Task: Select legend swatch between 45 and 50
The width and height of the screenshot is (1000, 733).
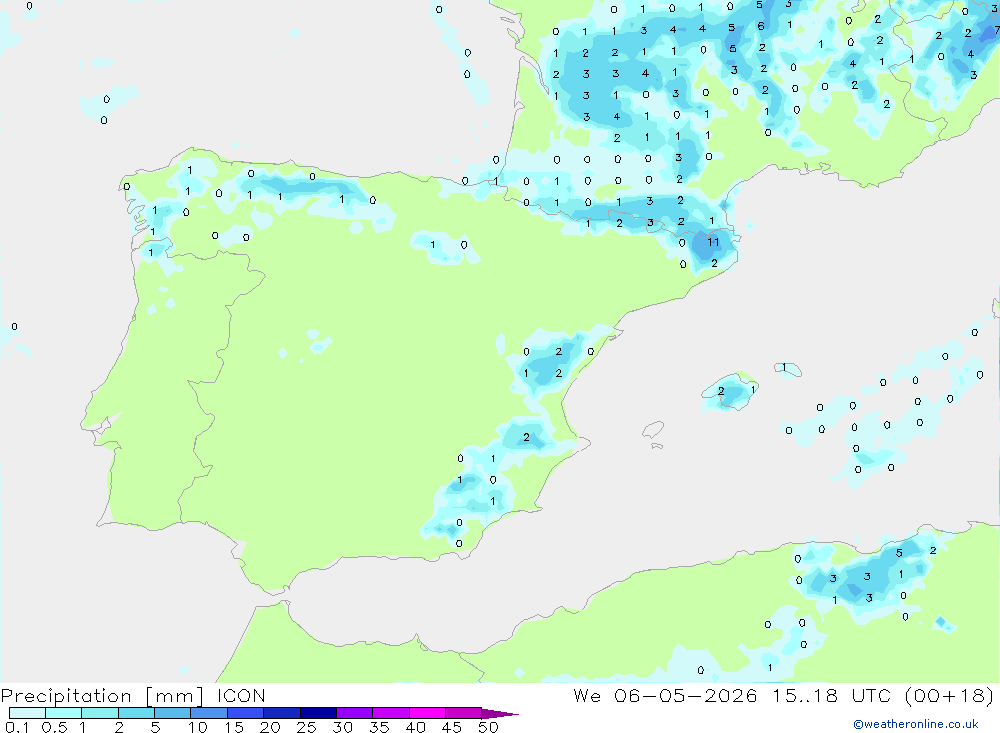Action: 463,713
